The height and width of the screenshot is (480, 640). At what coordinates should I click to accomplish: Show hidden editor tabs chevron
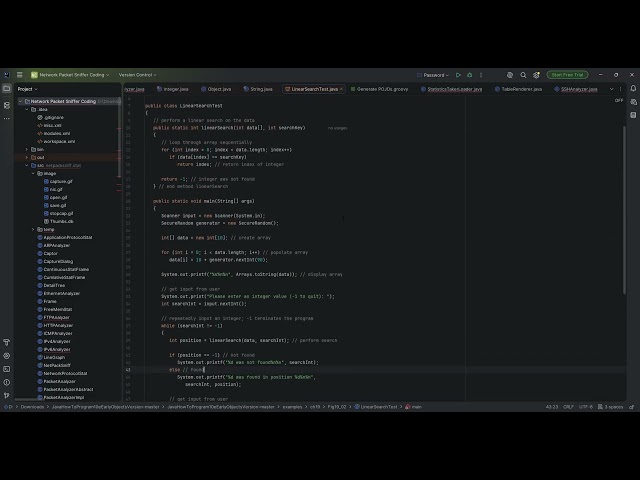tap(611, 89)
